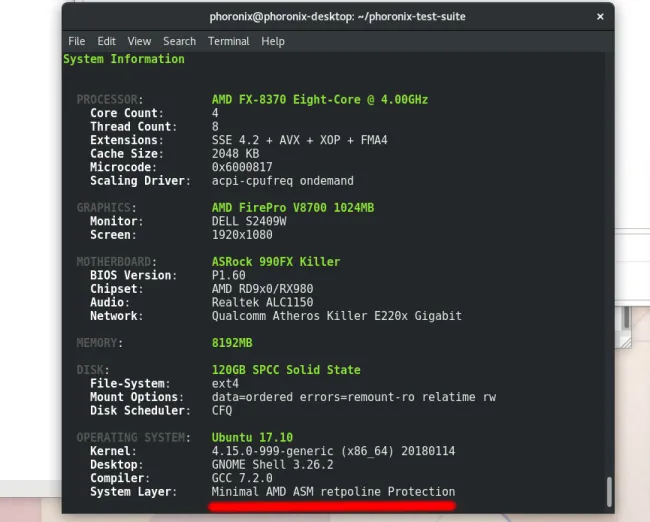This screenshot has width=650, height=522.
Task: Open the Edit menu
Action: click(x=107, y=41)
